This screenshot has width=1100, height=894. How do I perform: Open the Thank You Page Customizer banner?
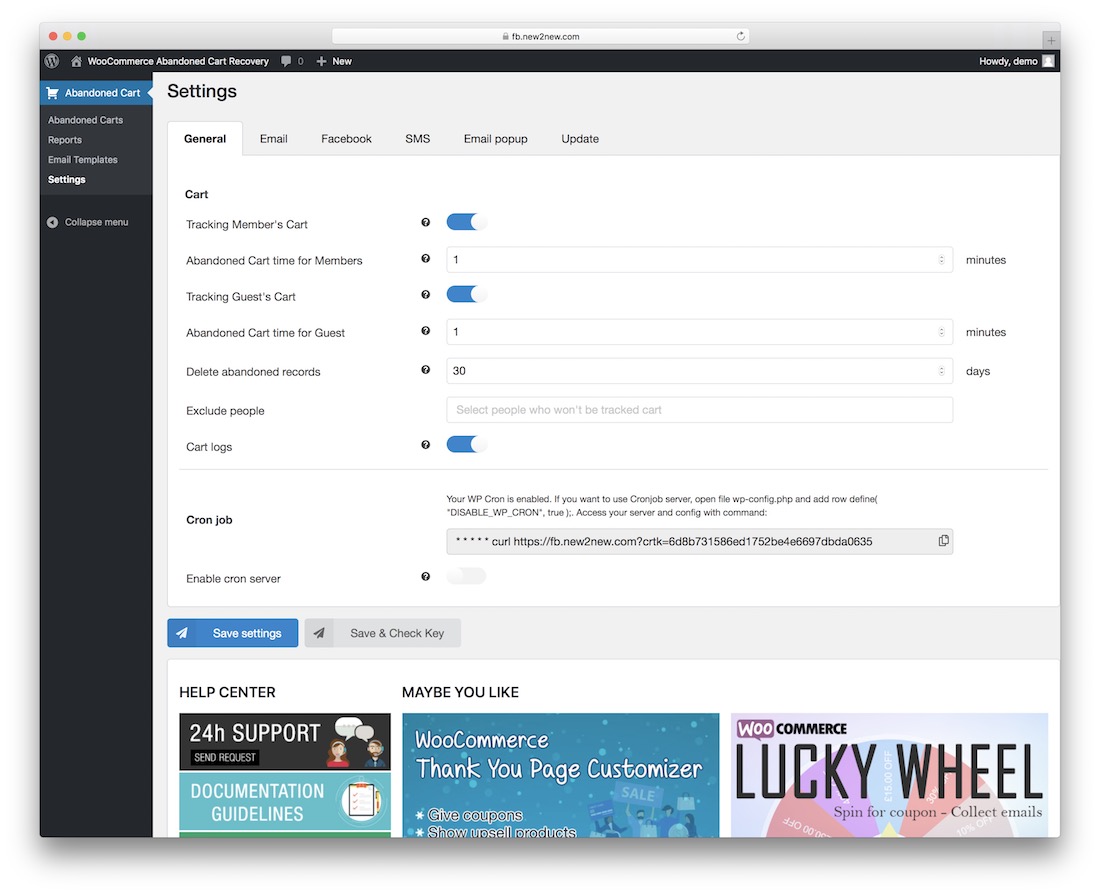[x=561, y=775]
